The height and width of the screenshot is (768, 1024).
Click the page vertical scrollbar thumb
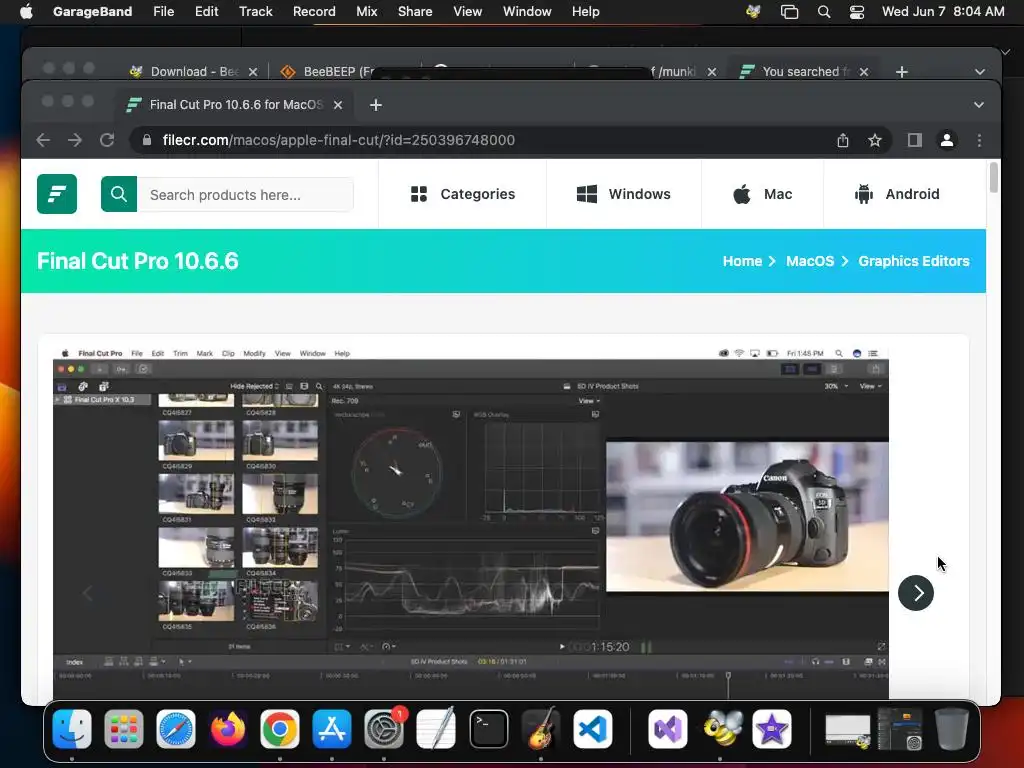click(x=993, y=178)
